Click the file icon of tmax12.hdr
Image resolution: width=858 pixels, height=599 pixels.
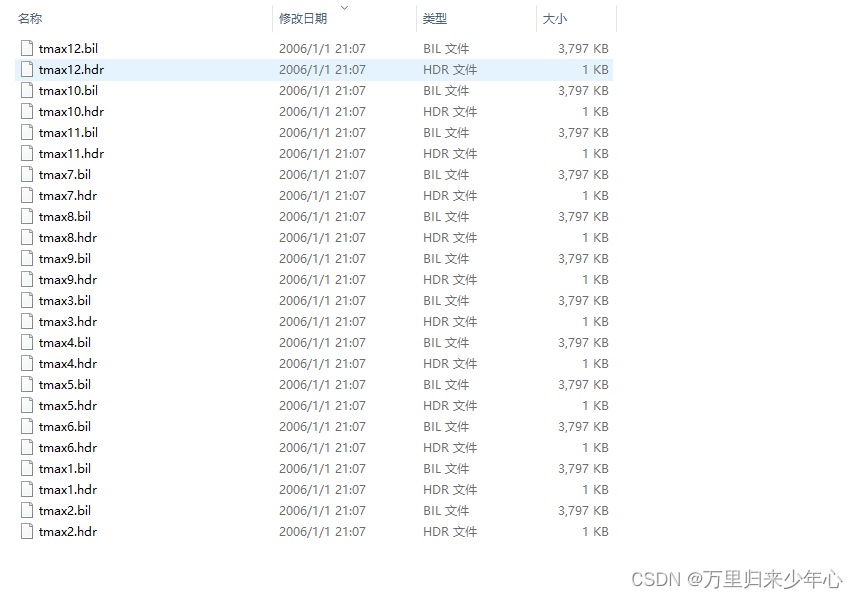coord(27,69)
